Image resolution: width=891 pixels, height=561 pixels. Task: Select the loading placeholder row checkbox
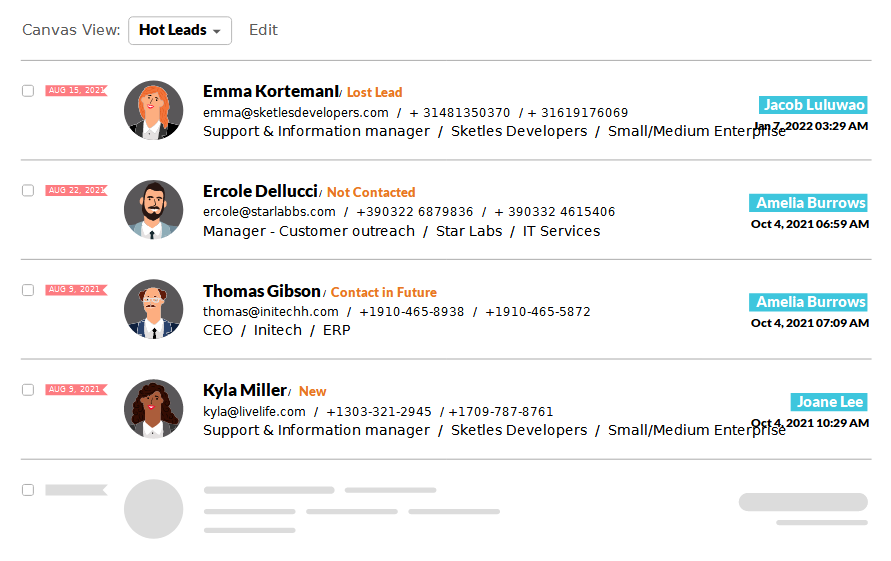(28, 490)
